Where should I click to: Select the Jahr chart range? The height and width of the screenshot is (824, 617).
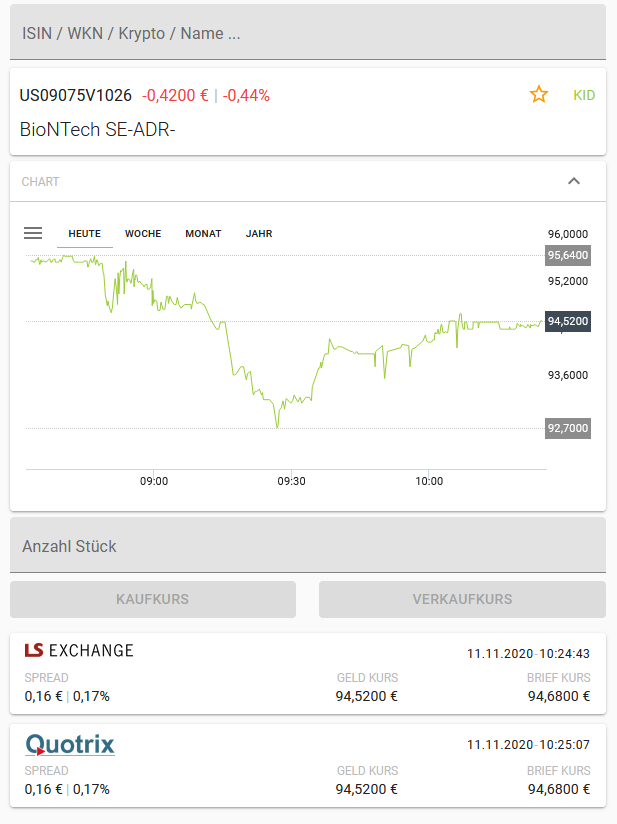coord(259,234)
